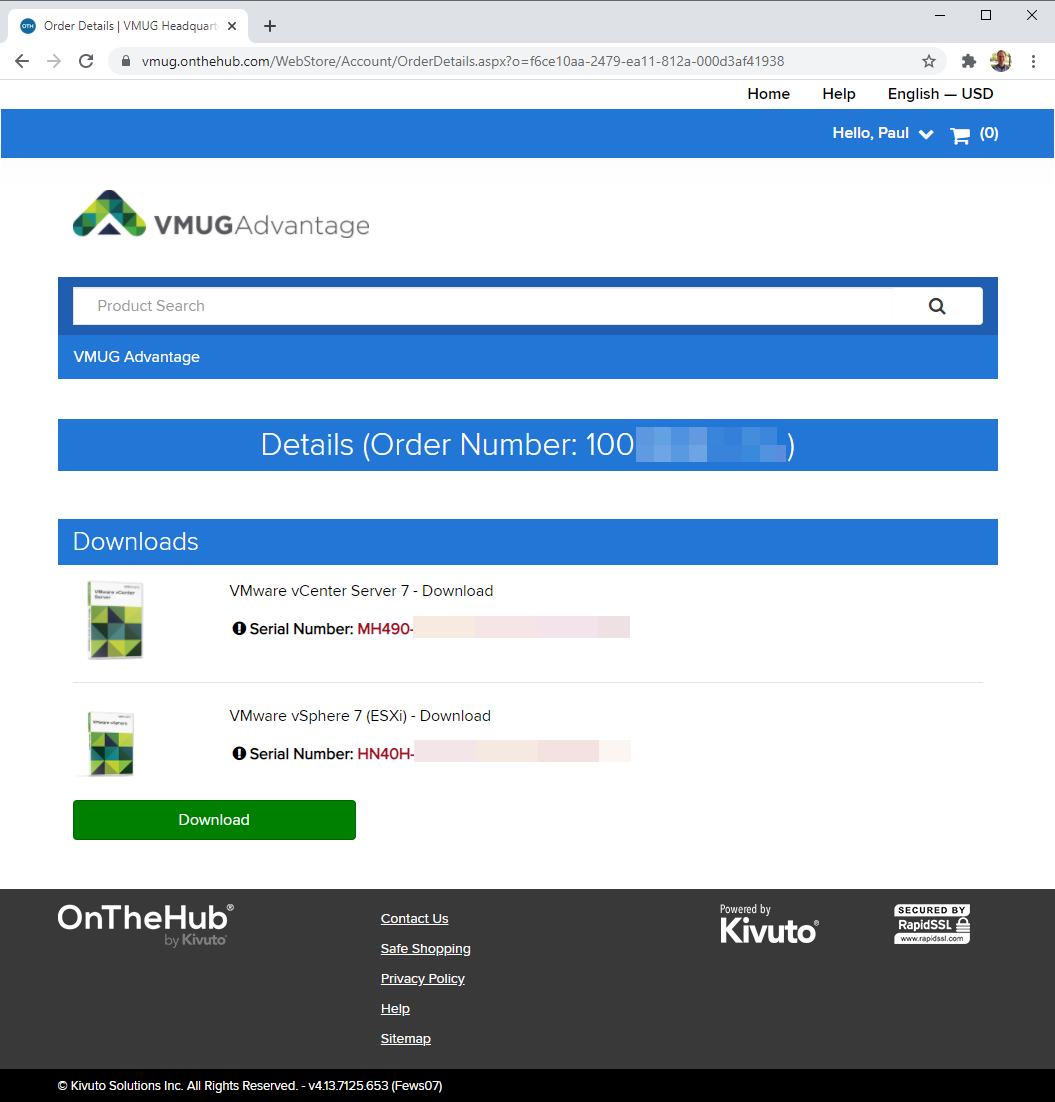View site security lock info
Screen dimensions: 1055x1102
pos(126,61)
